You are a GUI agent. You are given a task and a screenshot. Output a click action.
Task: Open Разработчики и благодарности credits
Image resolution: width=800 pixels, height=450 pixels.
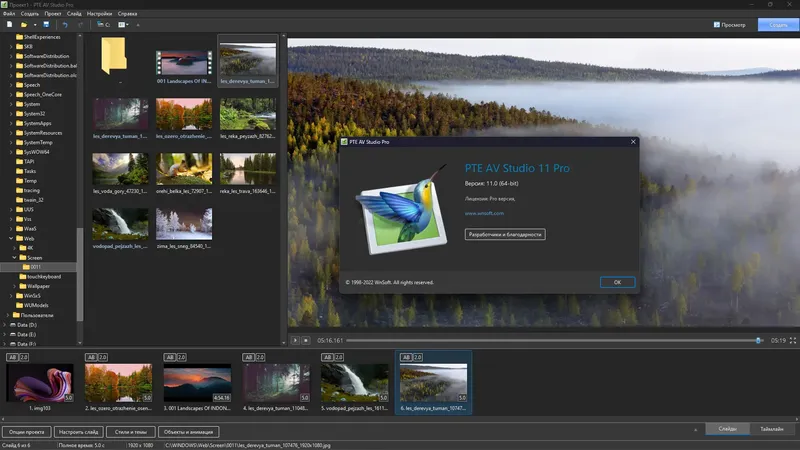click(x=505, y=234)
